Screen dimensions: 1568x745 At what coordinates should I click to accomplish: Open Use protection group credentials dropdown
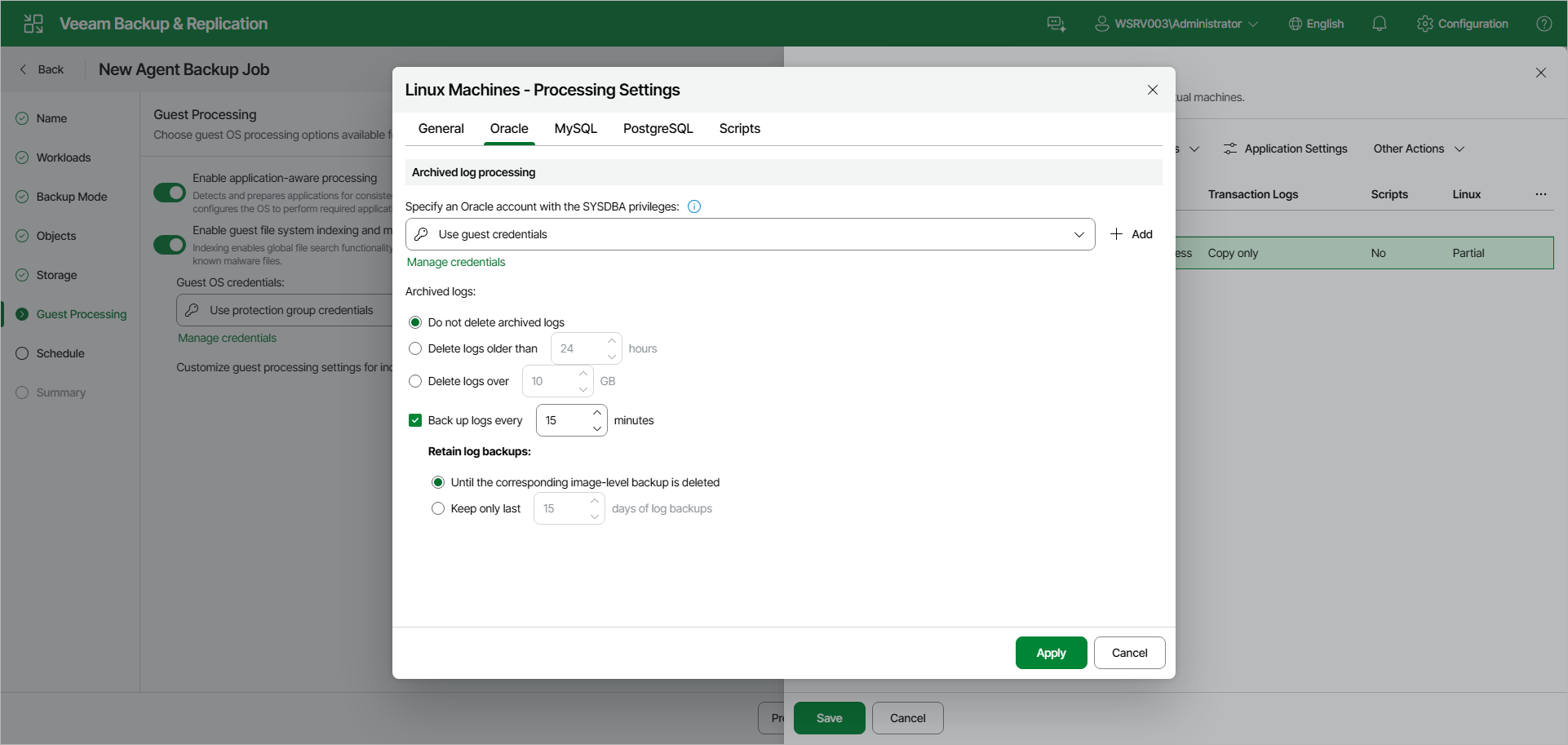click(286, 310)
